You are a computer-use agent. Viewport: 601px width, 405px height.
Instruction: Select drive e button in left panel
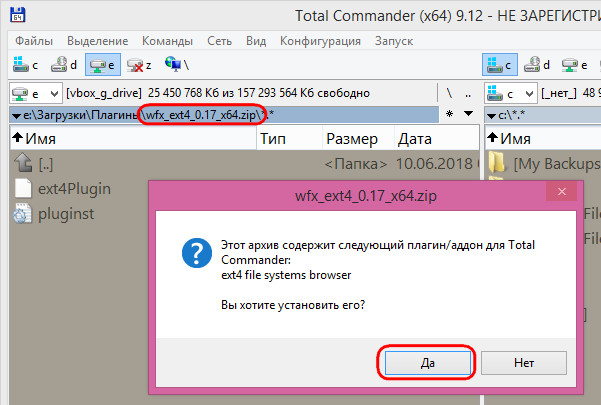point(103,65)
